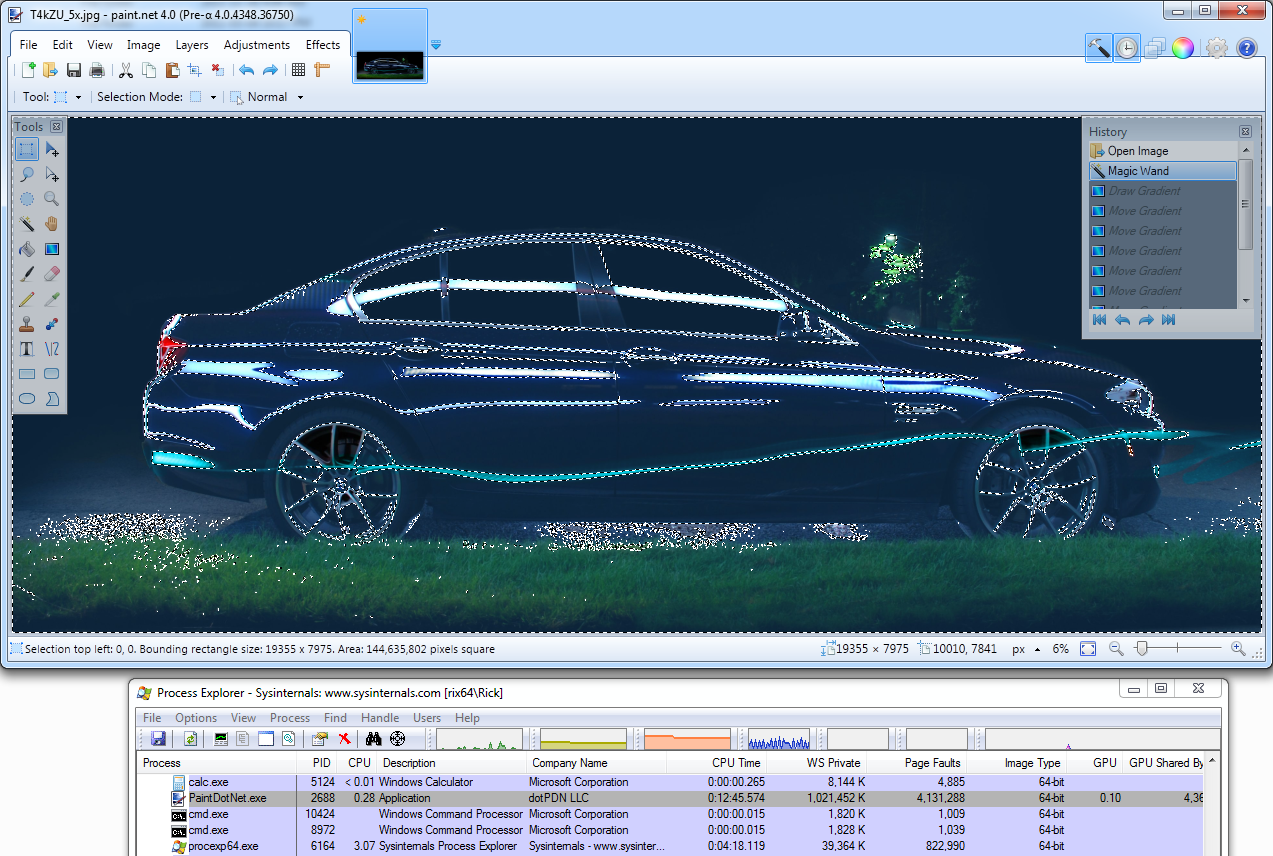Click the crosshair target icon in Process Explorer

click(x=397, y=739)
